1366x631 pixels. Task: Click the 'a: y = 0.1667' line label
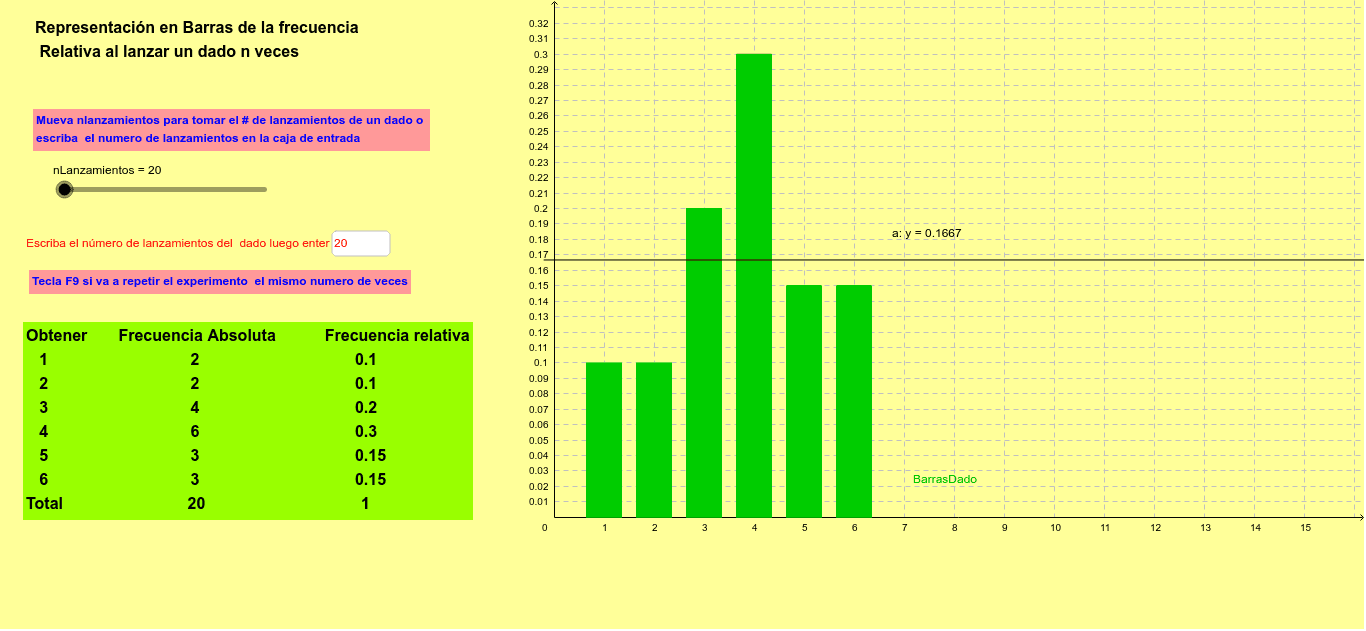(926, 233)
